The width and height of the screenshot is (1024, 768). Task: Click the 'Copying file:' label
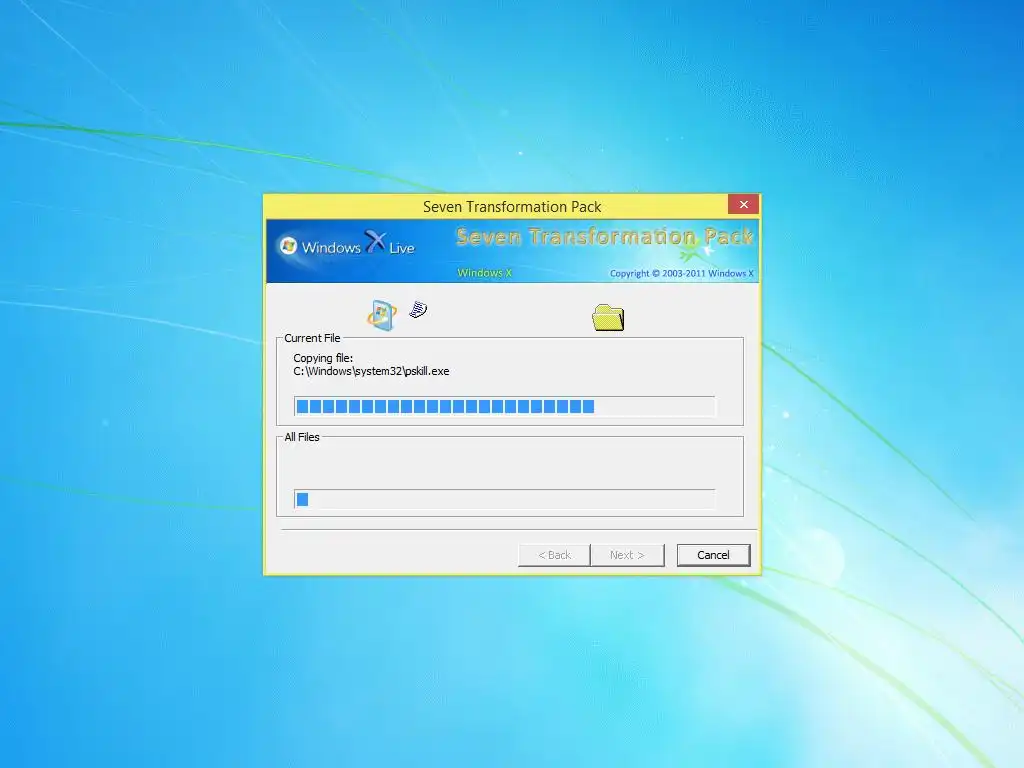pos(323,358)
